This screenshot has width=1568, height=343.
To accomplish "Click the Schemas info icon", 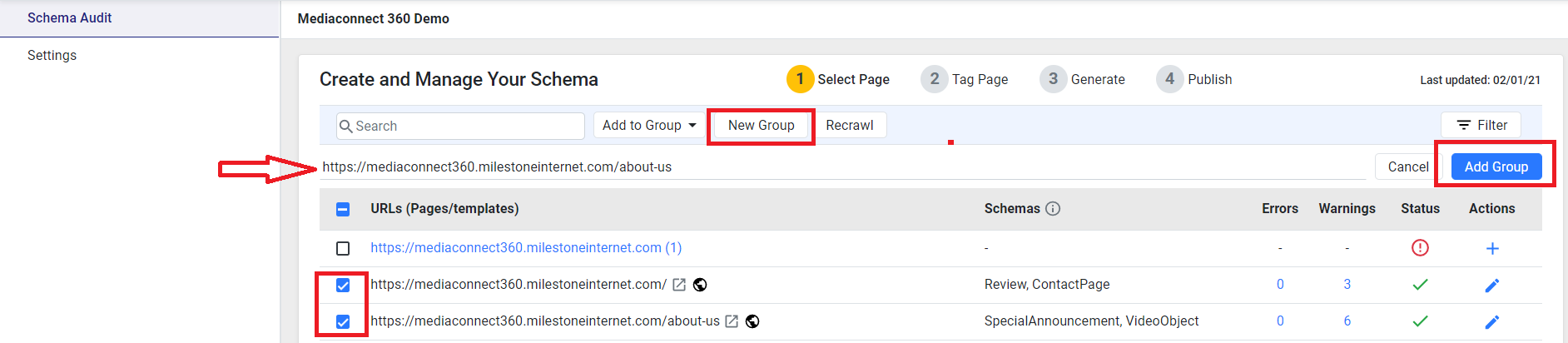I will (1053, 208).
